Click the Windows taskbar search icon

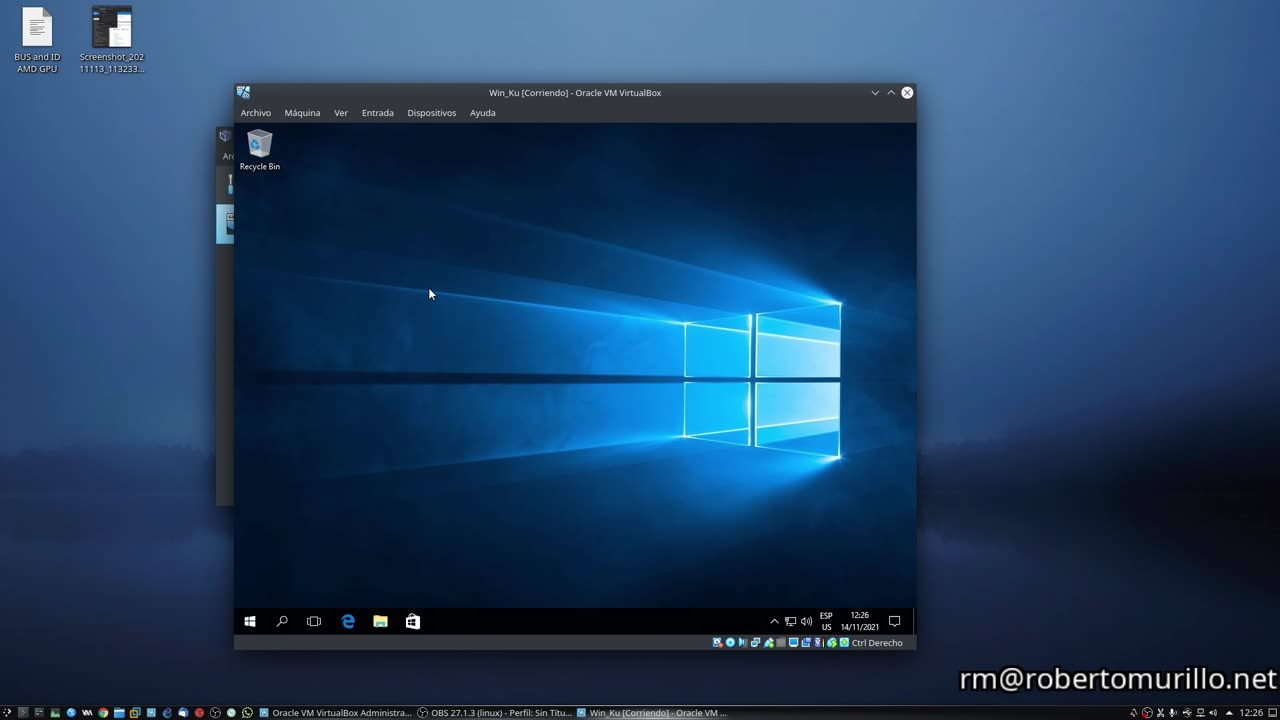(x=282, y=621)
